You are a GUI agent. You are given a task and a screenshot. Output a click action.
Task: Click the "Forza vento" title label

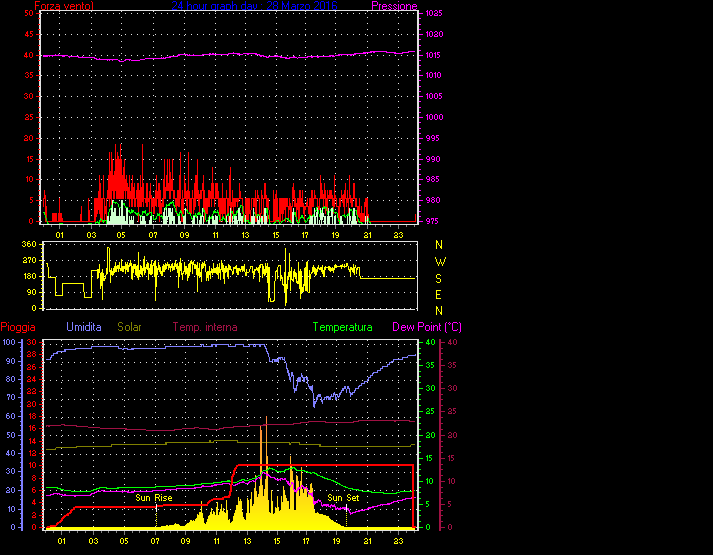(64, 6)
